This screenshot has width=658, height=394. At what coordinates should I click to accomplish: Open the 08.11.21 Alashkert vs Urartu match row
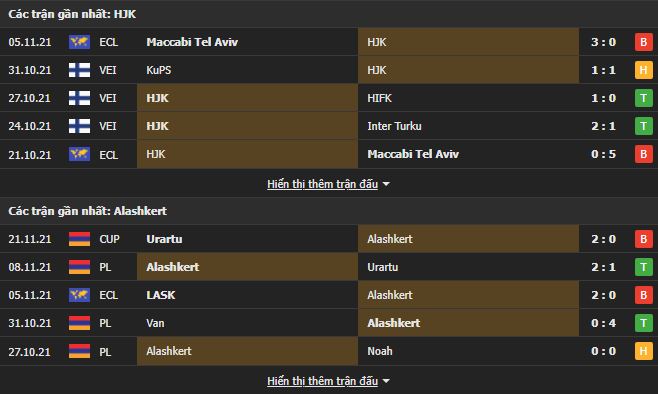pyautogui.click(x=329, y=267)
